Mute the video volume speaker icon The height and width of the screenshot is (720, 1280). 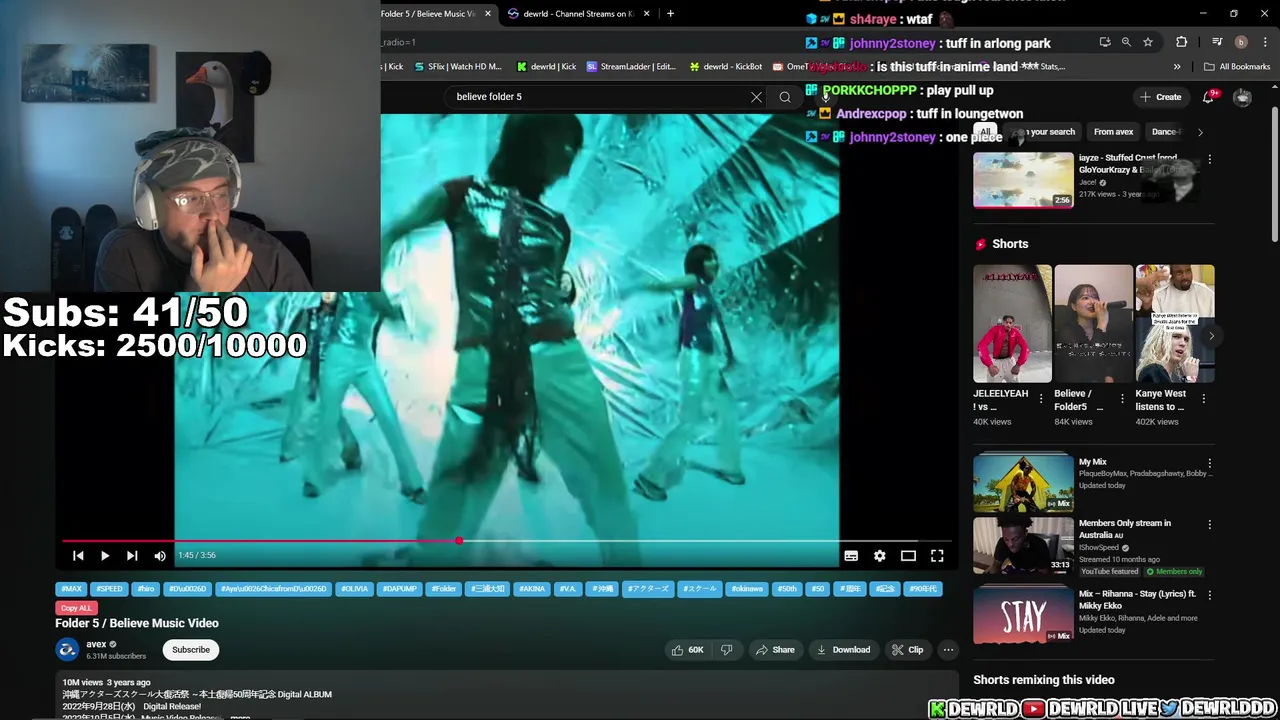160,555
